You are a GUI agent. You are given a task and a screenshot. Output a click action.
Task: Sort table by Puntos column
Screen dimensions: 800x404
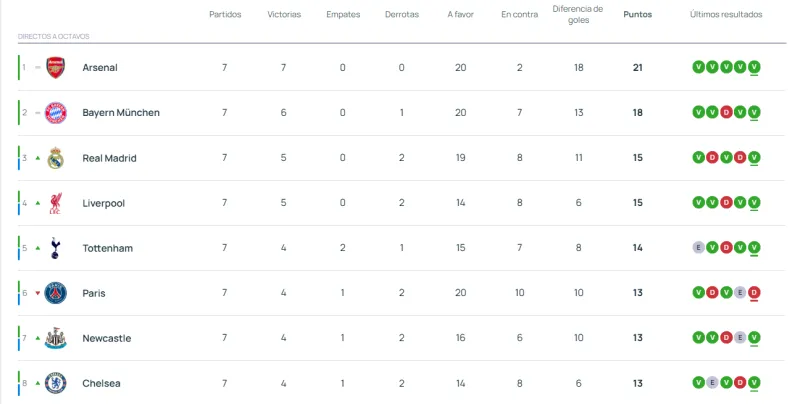637,15
